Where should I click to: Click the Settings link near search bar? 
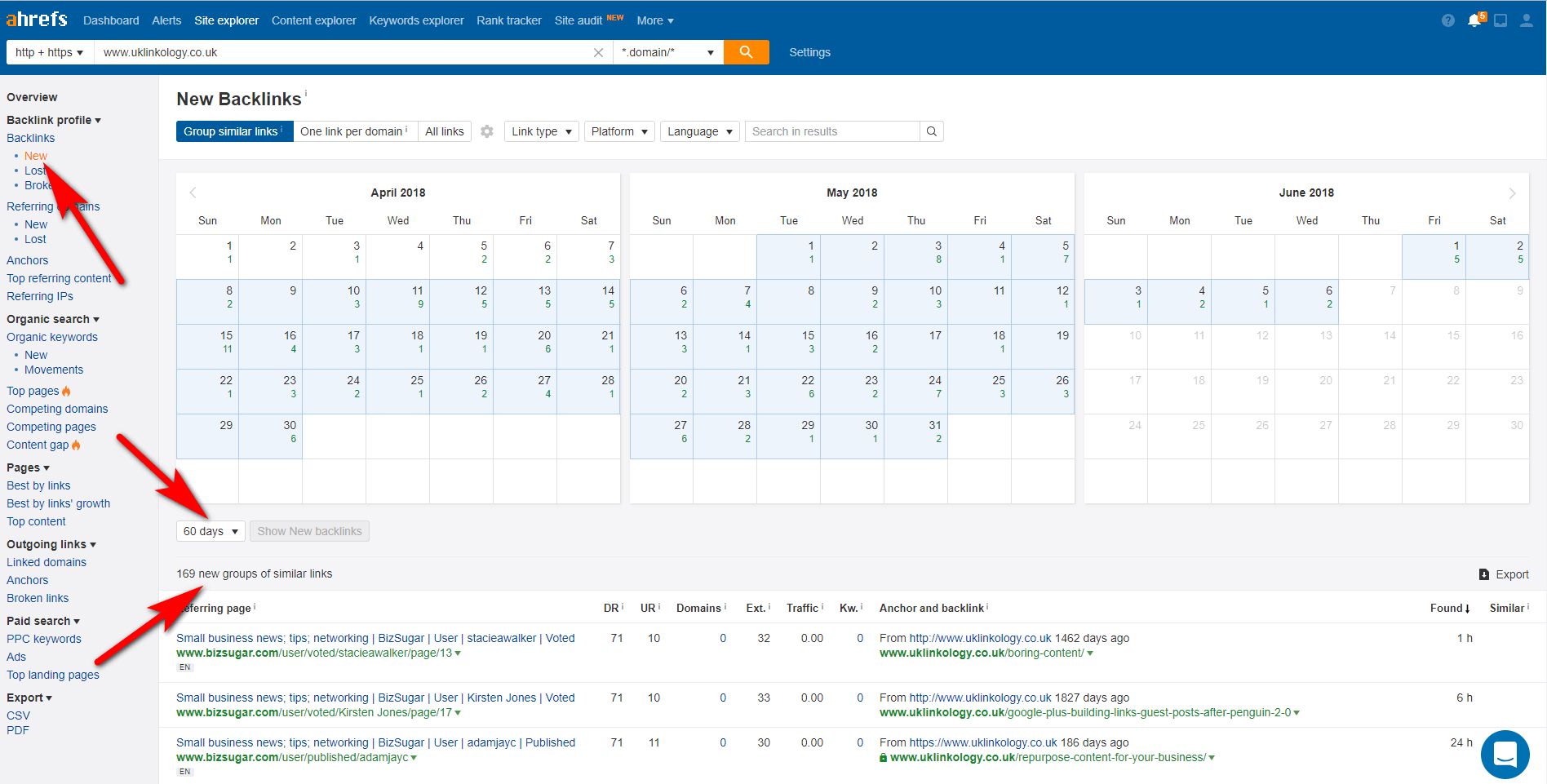click(809, 52)
